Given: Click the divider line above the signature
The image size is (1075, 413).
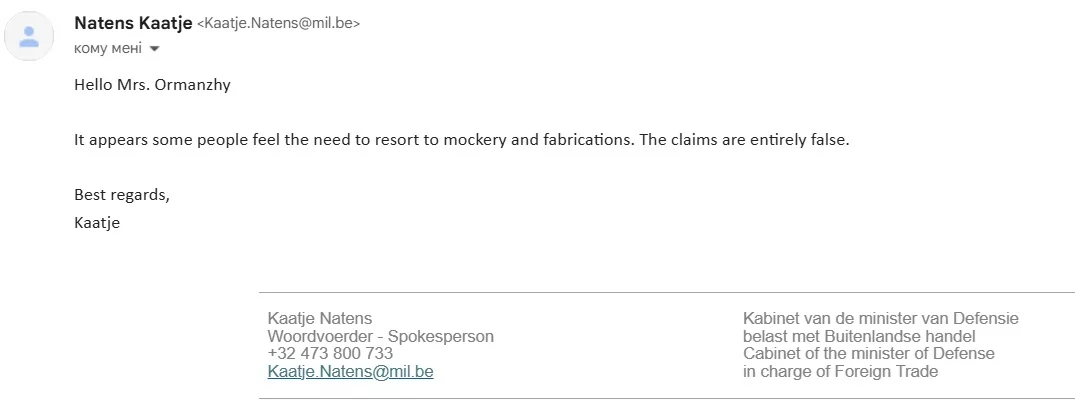Looking at the screenshot, I should click(666, 293).
